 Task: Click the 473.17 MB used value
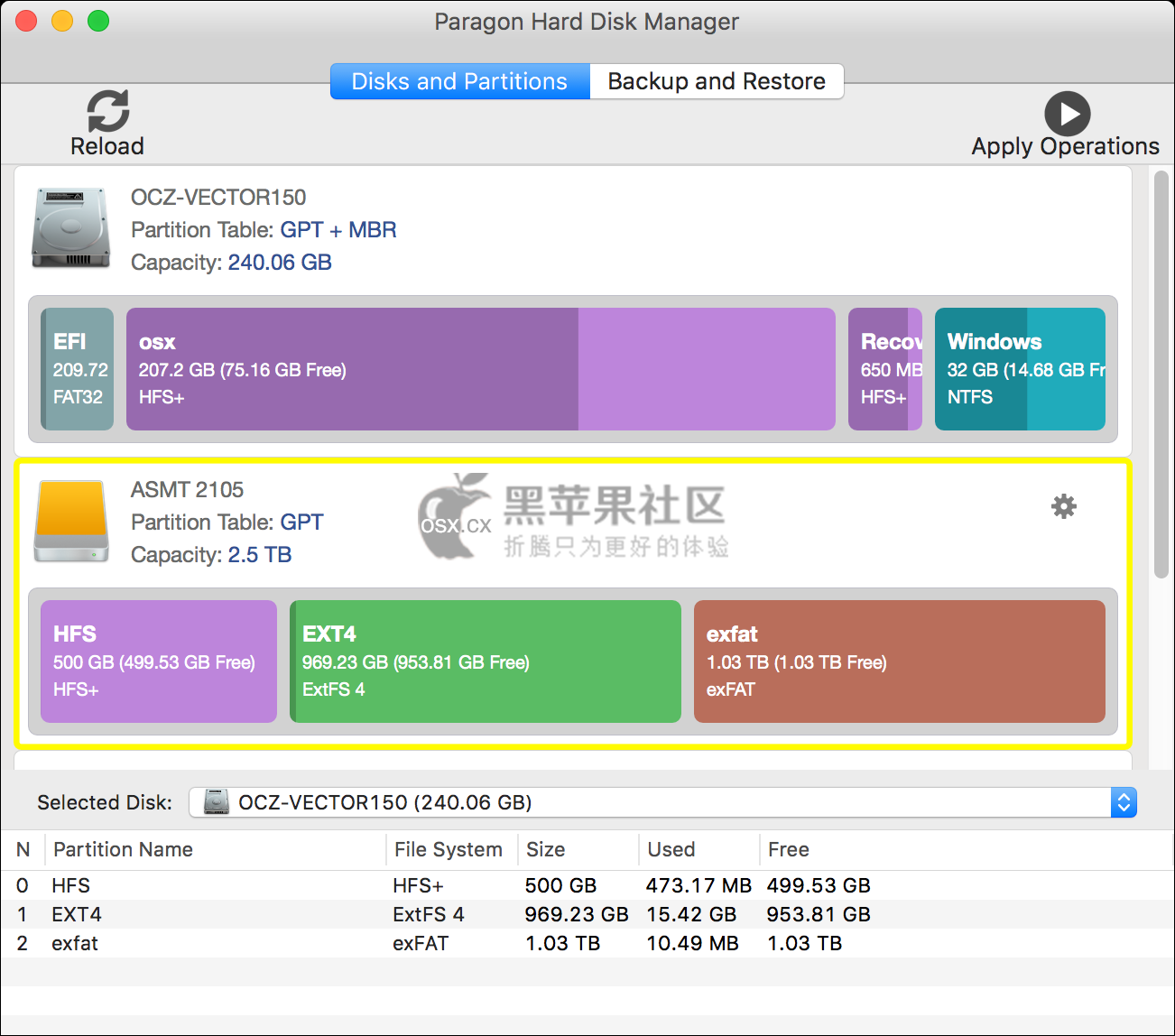point(699,885)
